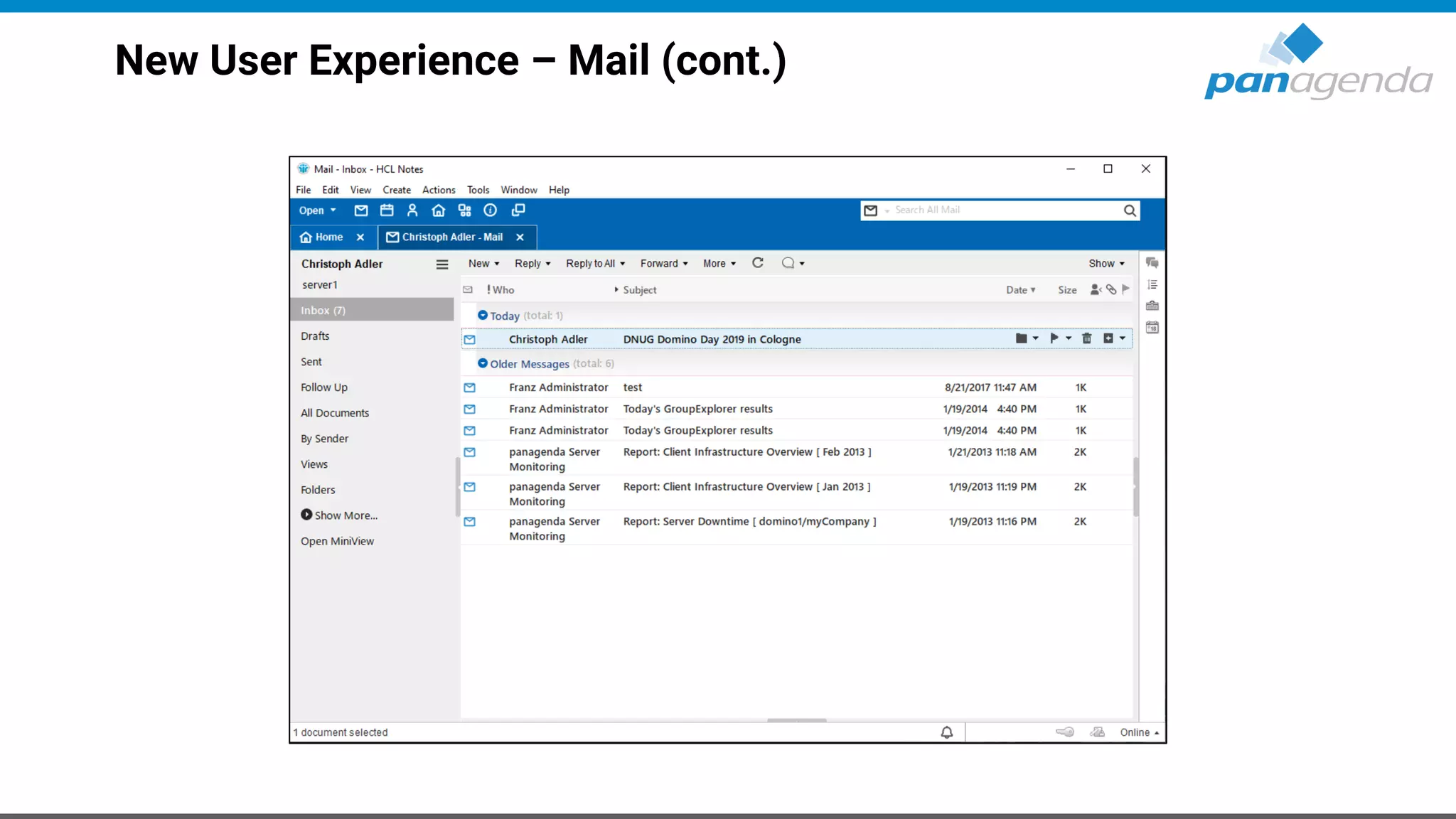The image size is (1456, 819).
Task: Click the Home house icon in blue toolbar
Action: tap(439, 210)
